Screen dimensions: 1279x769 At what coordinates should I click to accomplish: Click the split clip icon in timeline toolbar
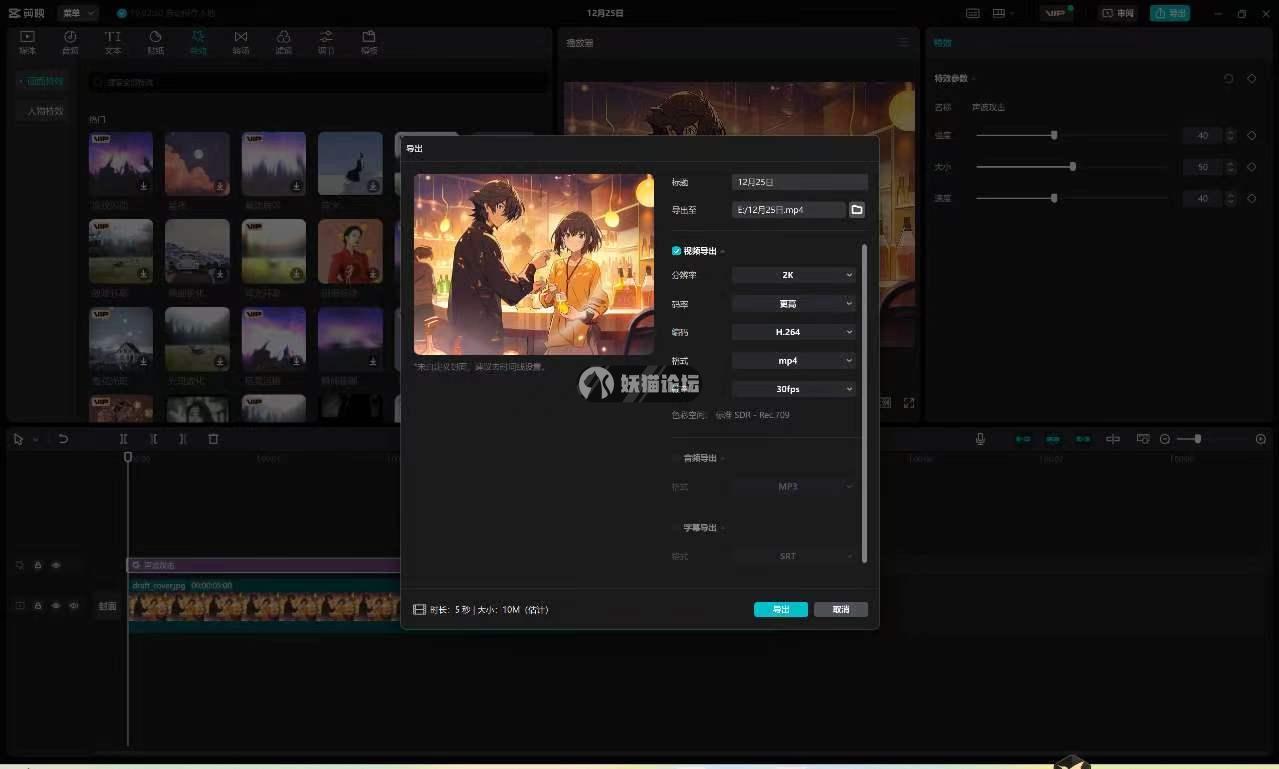point(124,439)
